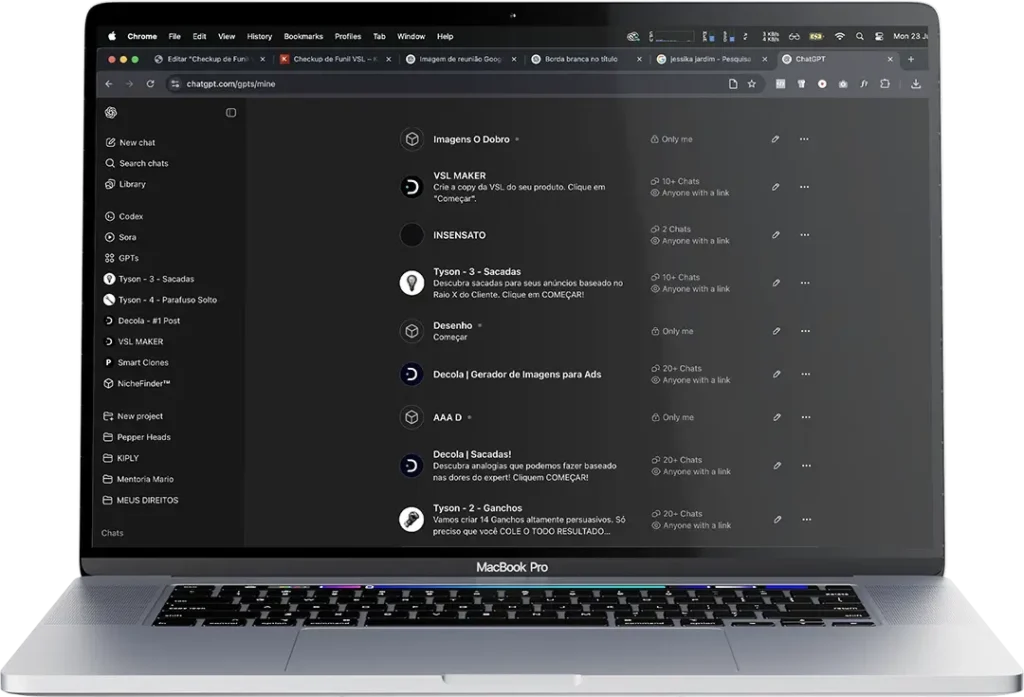Bookmark this page with the star icon
Image resolution: width=1024 pixels, height=697 pixels.
(752, 84)
